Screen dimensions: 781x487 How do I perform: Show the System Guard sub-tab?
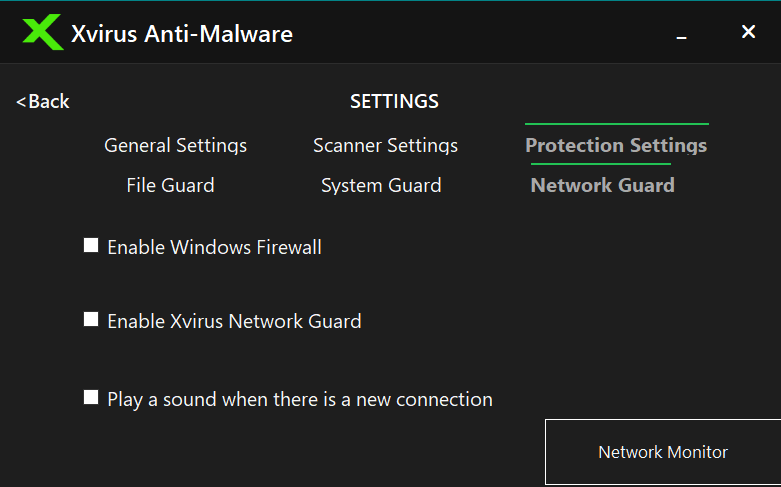pyautogui.click(x=381, y=185)
